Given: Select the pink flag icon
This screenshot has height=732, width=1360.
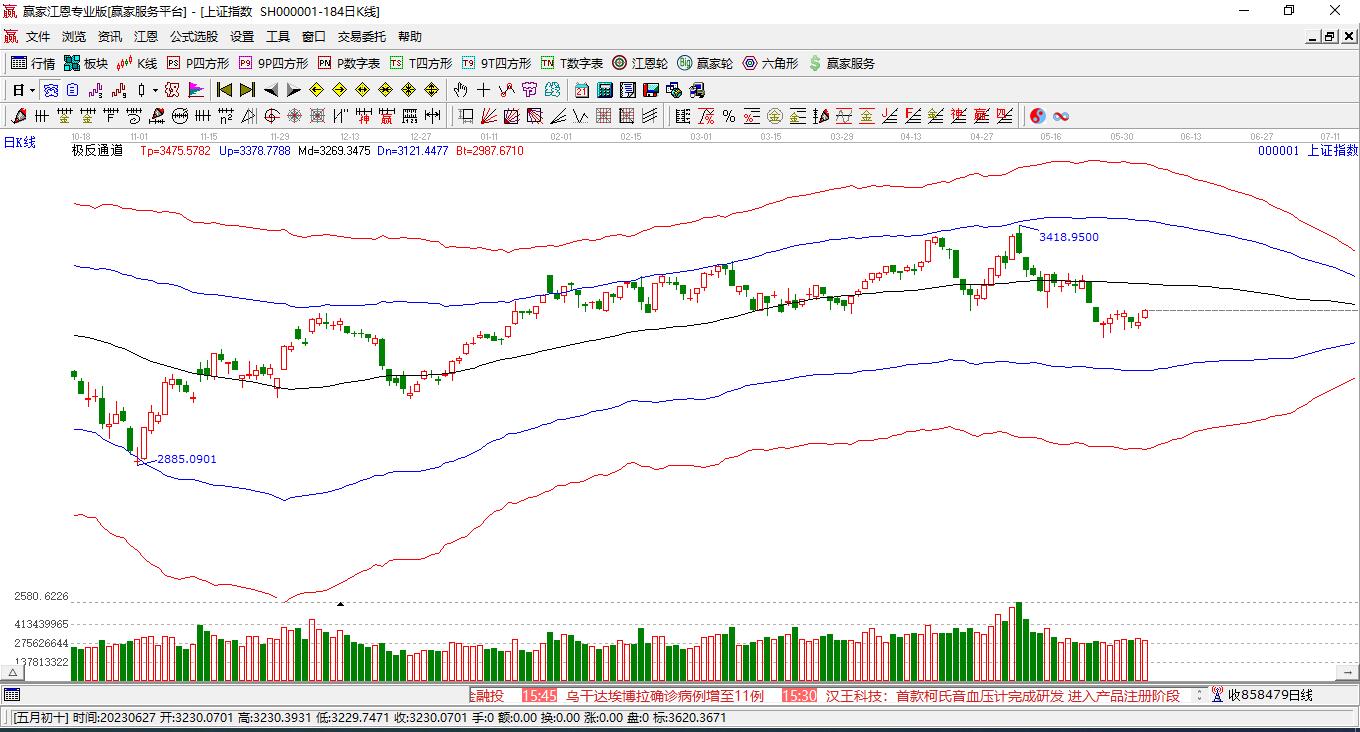Looking at the screenshot, I should [x=194, y=90].
